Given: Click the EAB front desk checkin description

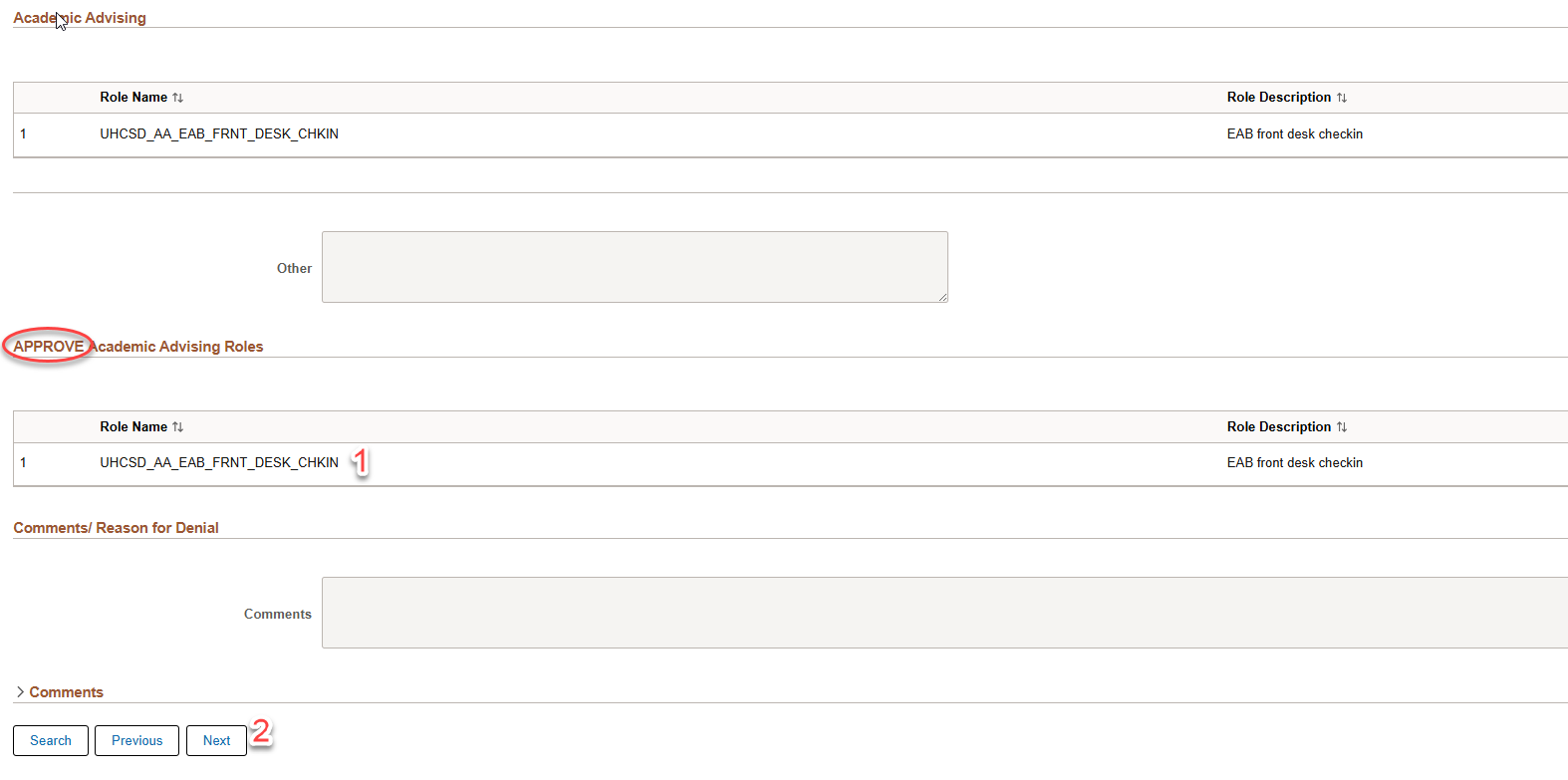Looking at the screenshot, I should pyautogui.click(x=1295, y=133).
